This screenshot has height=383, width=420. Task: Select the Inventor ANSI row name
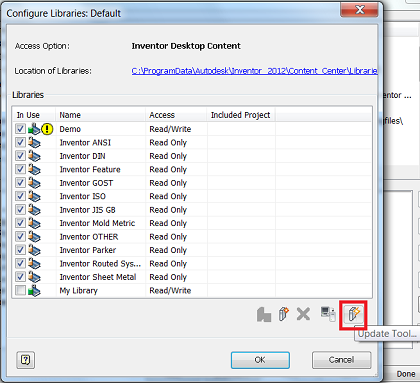pos(85,143)
